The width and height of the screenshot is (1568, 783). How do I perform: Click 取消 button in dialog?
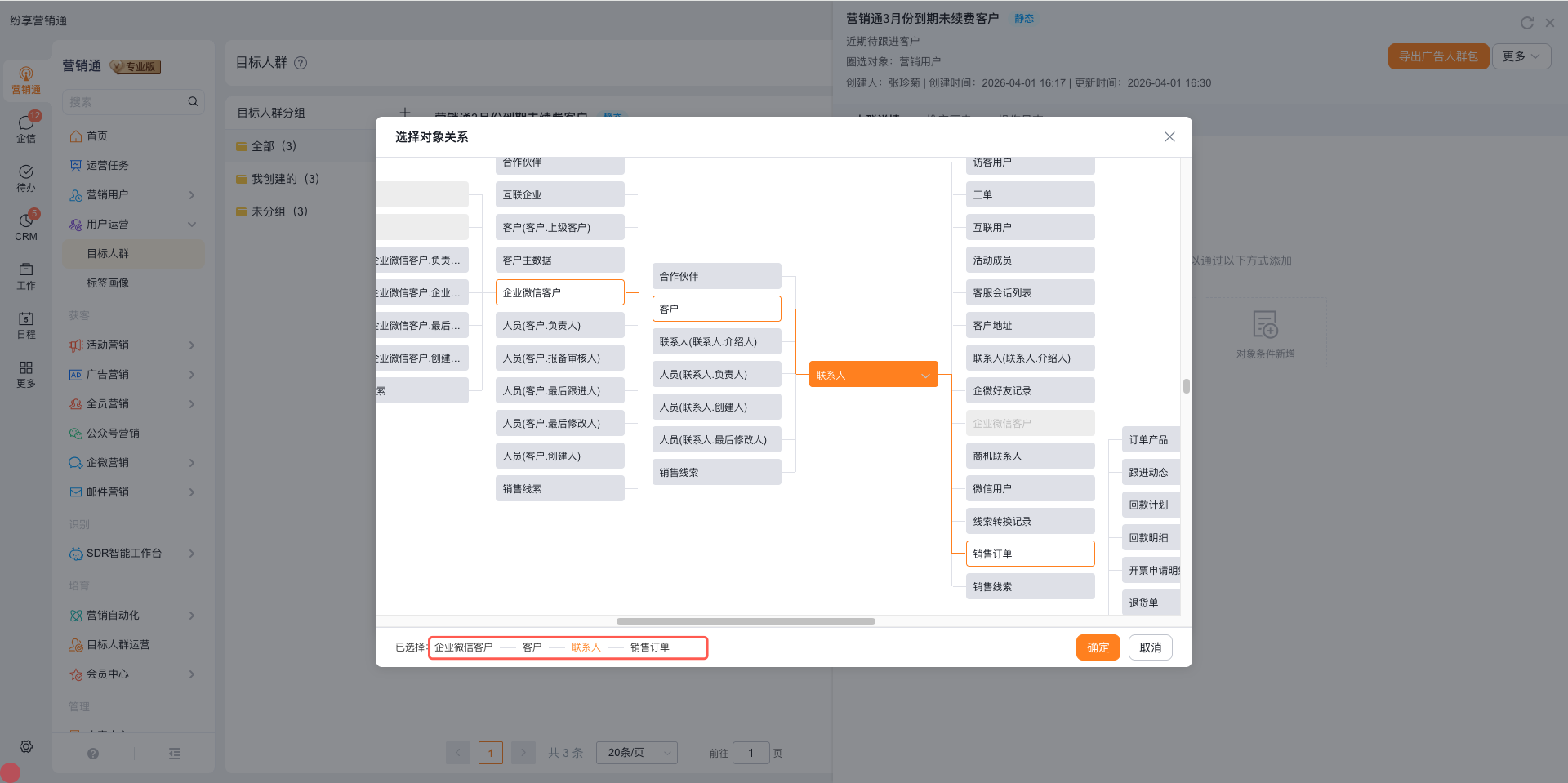1150,647
